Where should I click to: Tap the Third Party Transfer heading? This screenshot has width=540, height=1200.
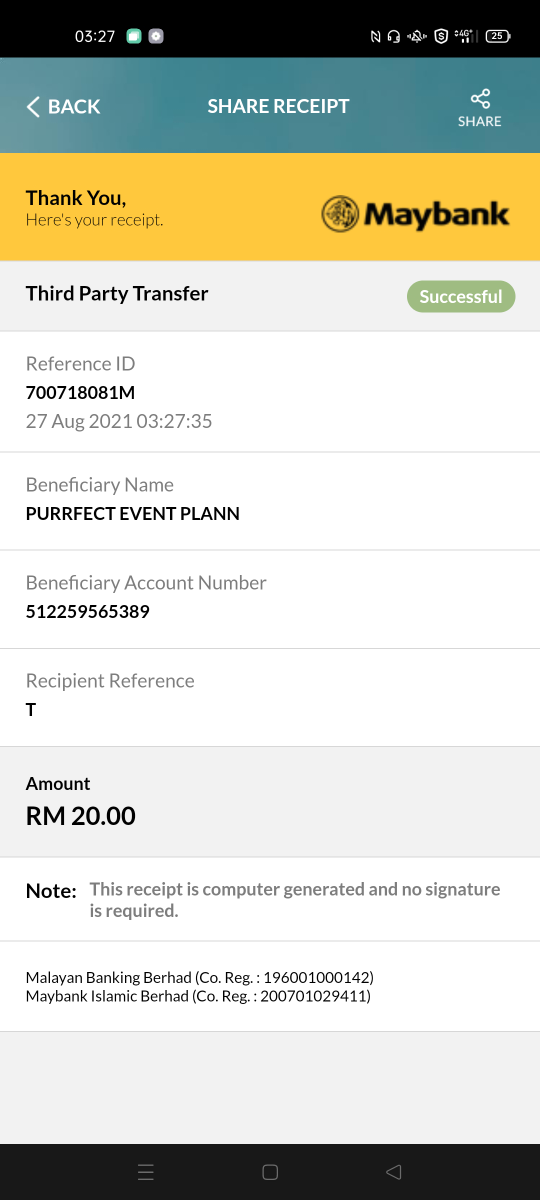(x=117, y=293)
